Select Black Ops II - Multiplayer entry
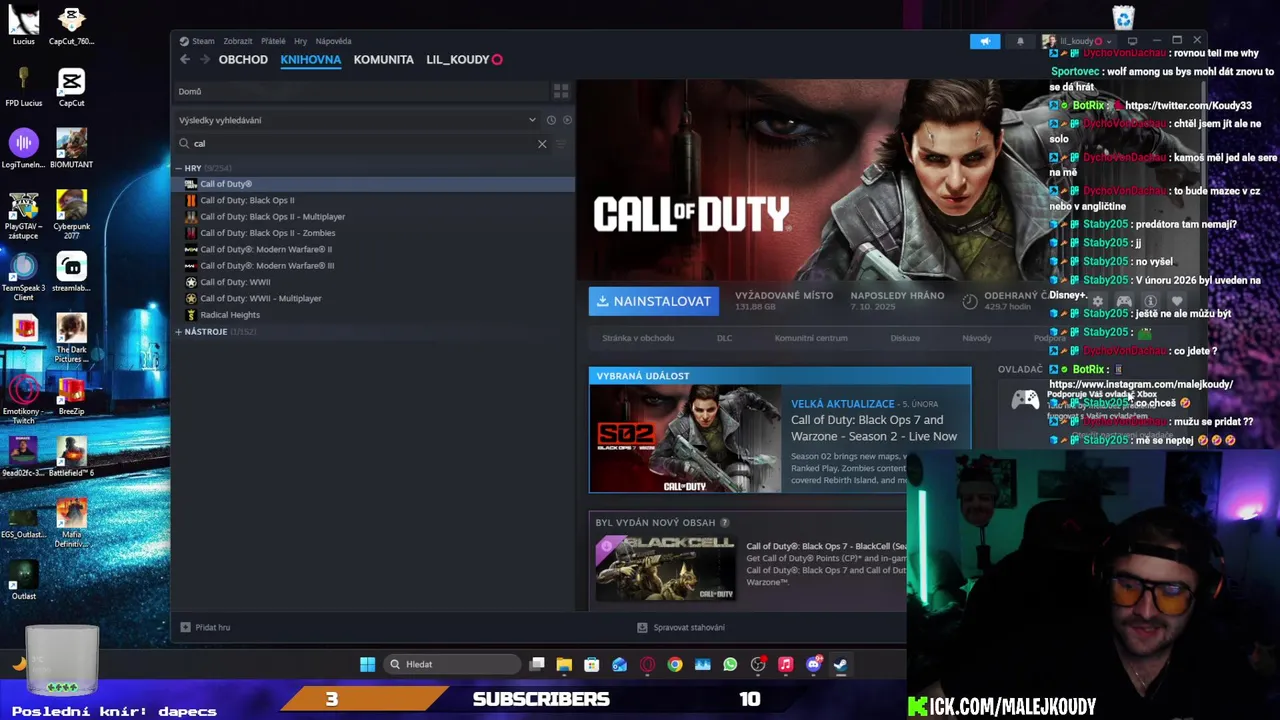The width and height of the screenshot is (1280, 720). [372, 217]
